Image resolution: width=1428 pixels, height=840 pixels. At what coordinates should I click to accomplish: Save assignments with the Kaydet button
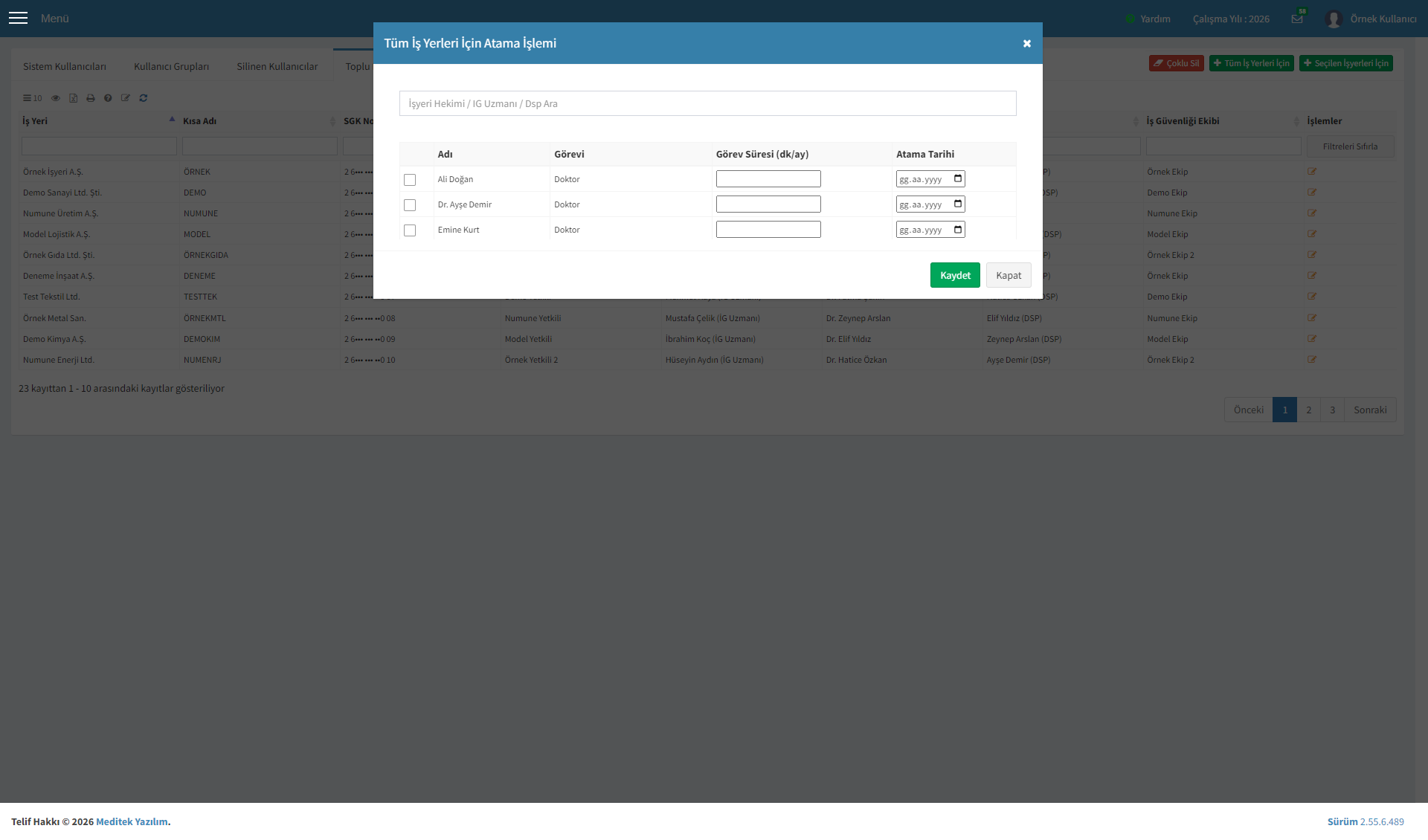pos(955,275)
